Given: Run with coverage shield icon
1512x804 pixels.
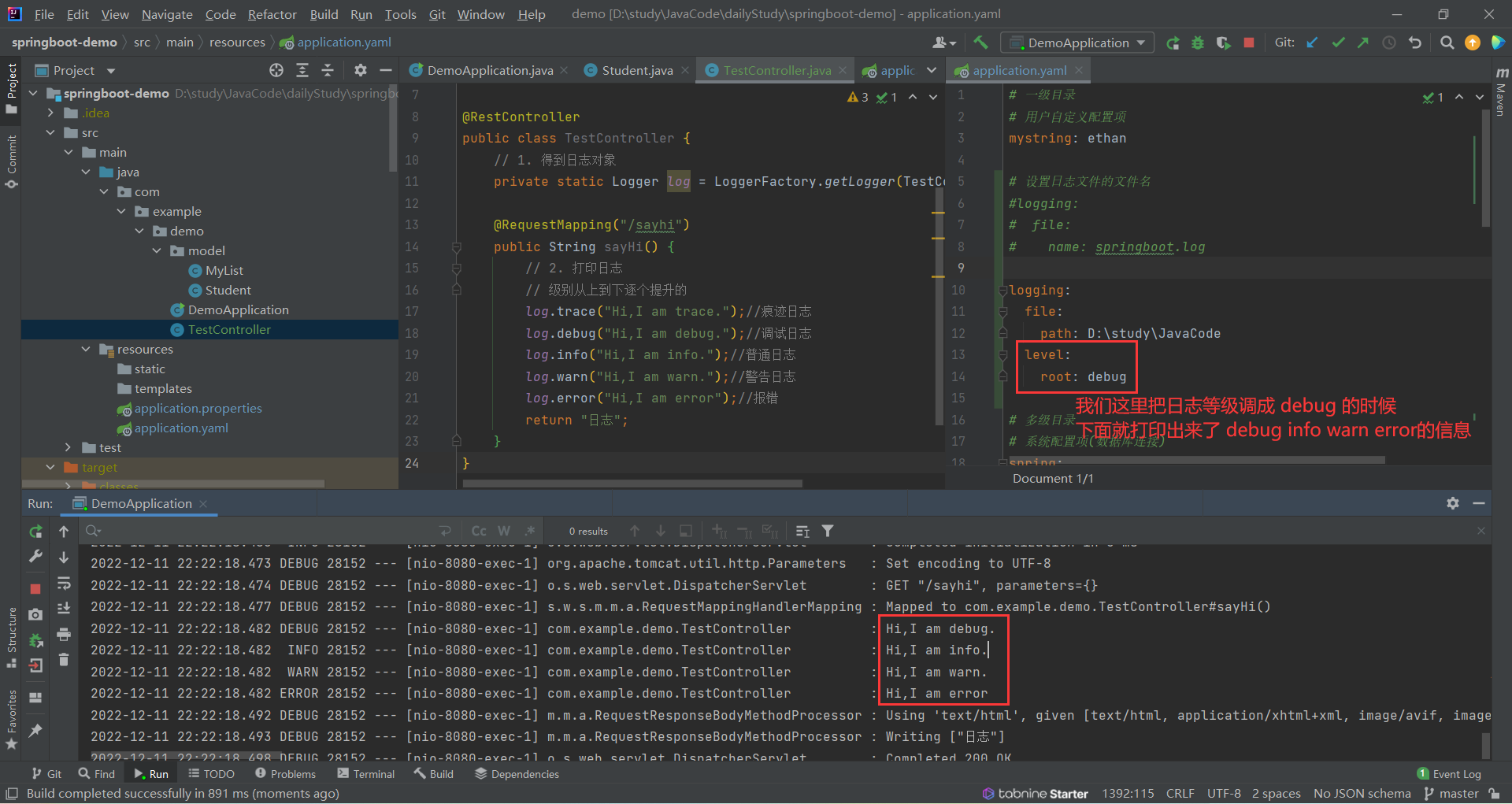Looking at the screenshot, I should click(1223, 43).
